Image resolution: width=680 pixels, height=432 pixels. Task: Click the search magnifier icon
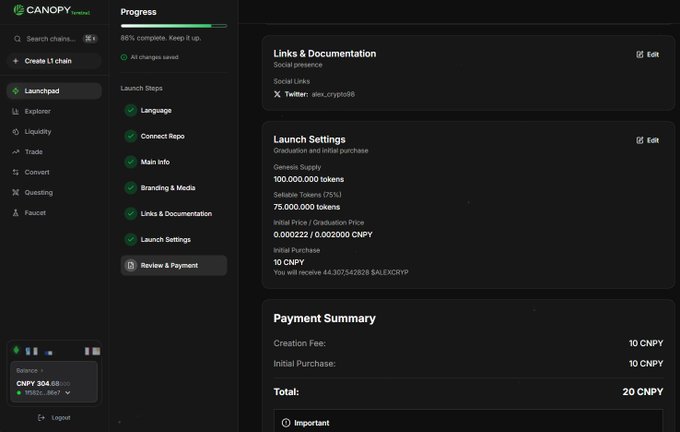pos(17,39)
